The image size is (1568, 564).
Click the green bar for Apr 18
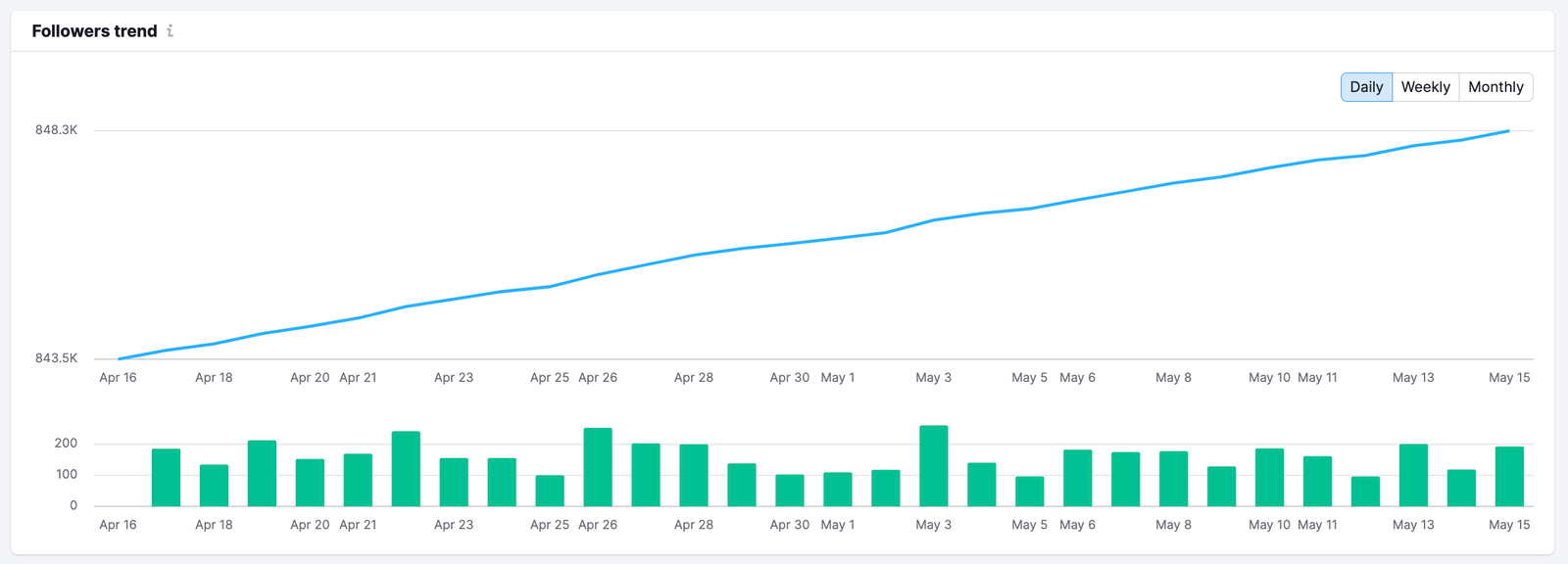coord(214,486)
